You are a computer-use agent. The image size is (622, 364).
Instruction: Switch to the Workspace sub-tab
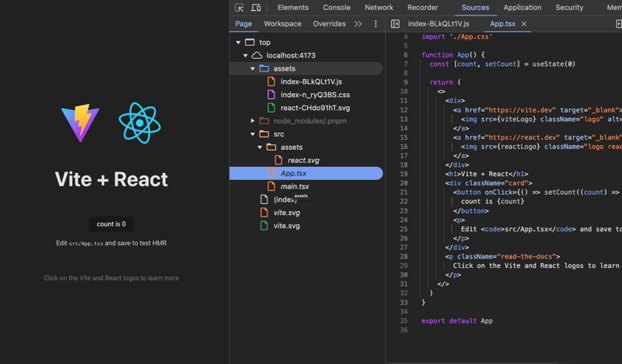click(282, 24)
